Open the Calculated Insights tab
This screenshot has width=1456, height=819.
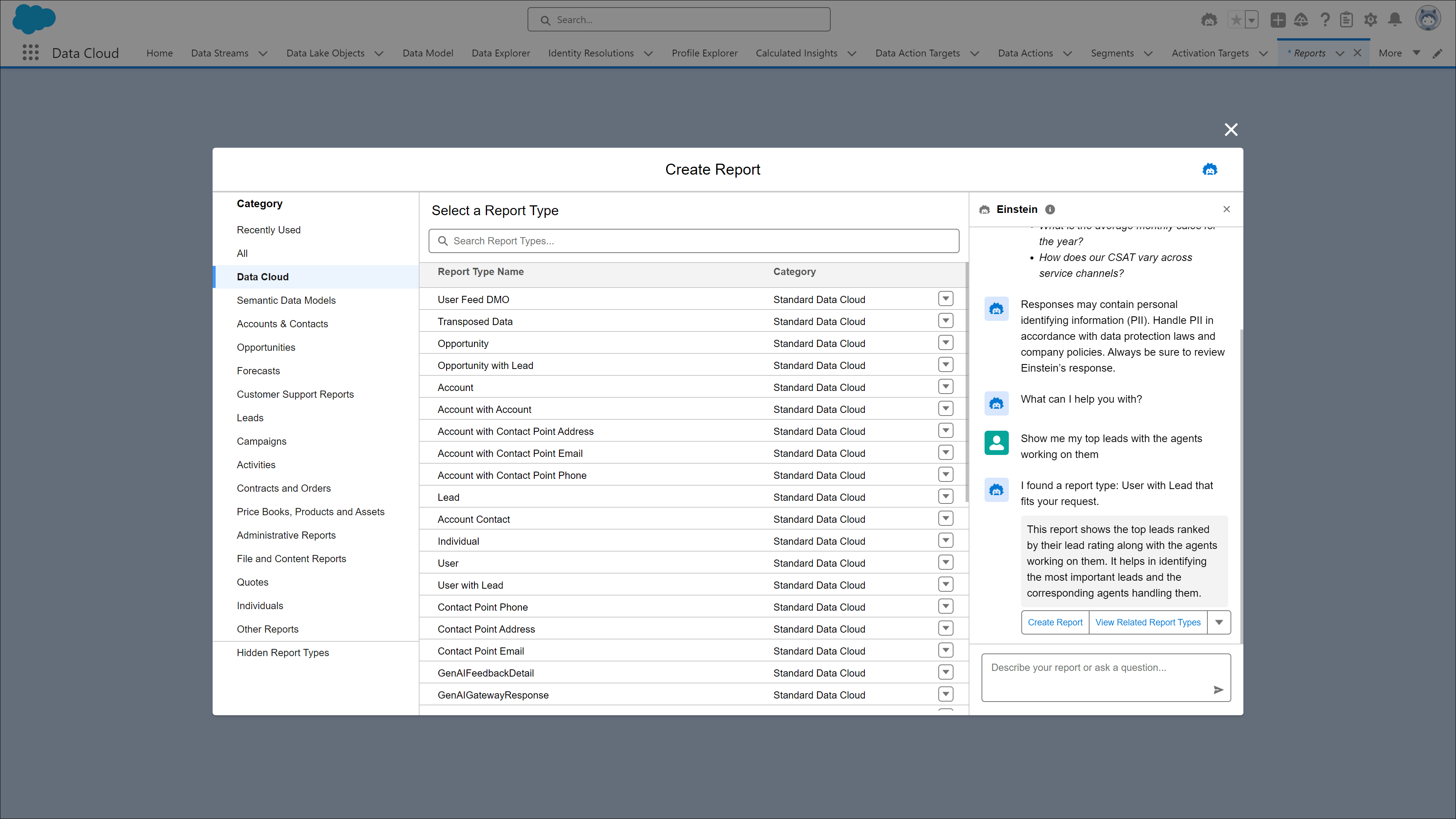tap(796, 53)
